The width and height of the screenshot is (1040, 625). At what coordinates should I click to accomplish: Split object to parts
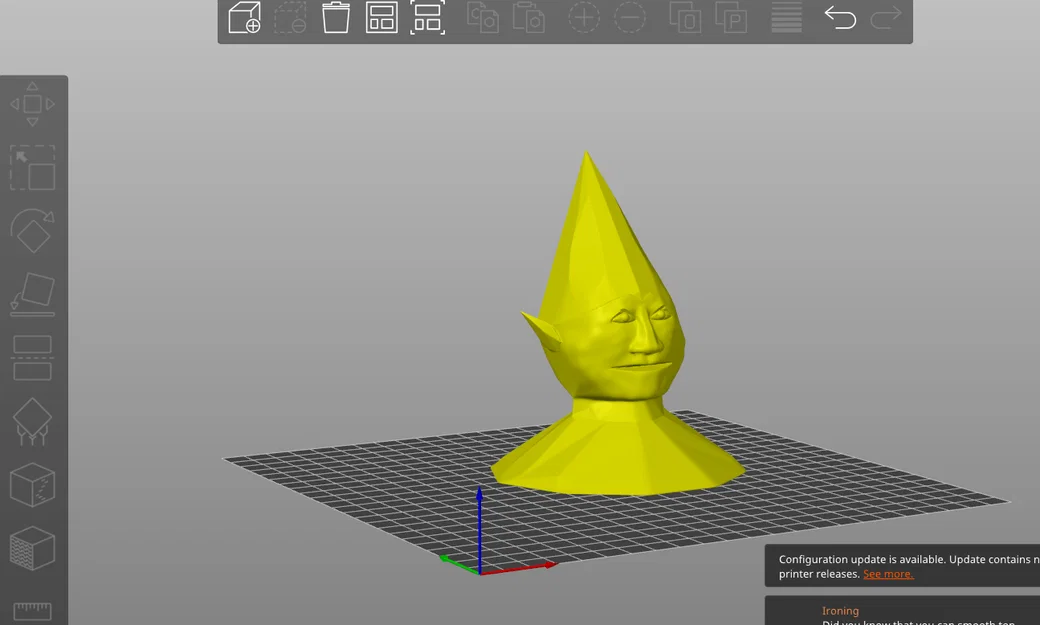[731, 17]
